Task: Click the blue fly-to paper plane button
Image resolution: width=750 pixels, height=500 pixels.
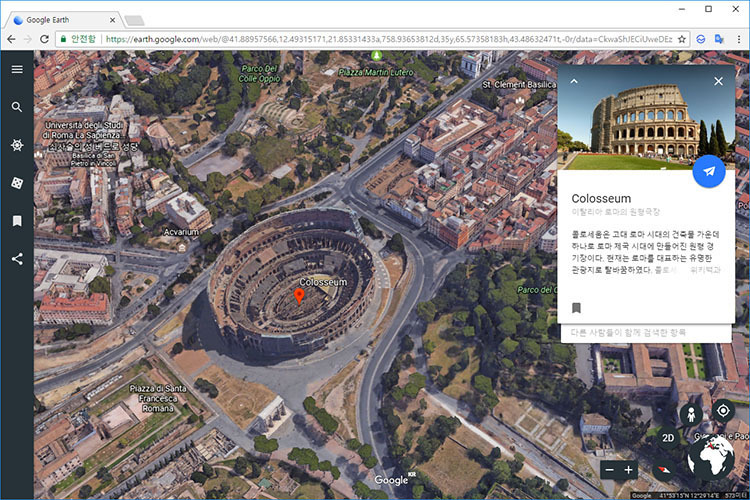Action: click(x=709, y=171)
